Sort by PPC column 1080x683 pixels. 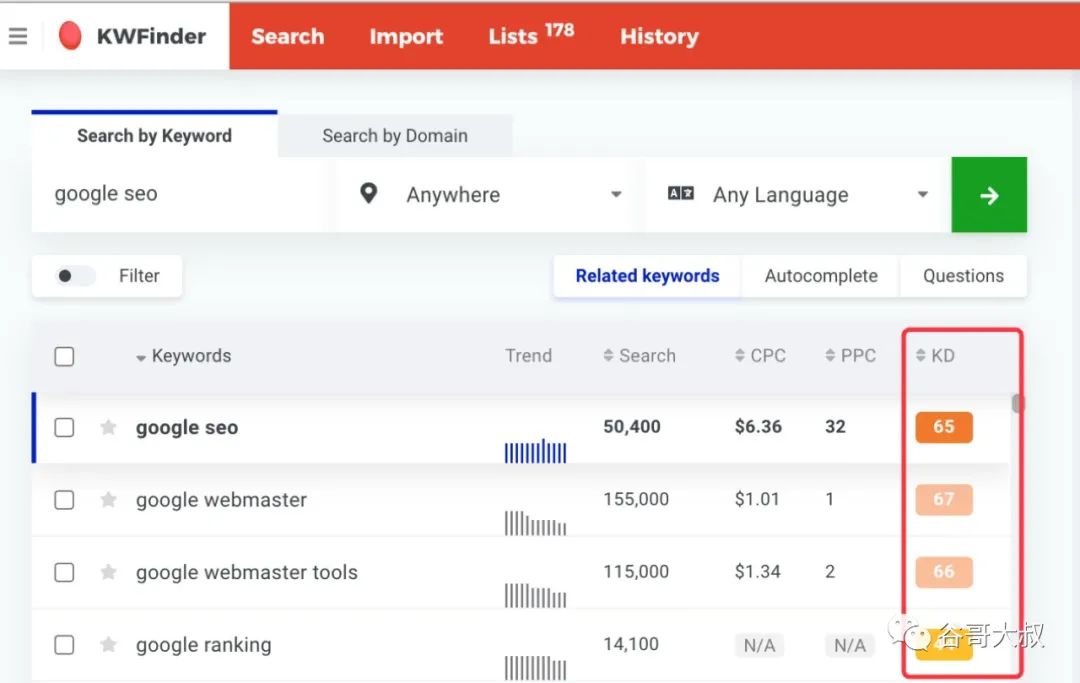851,355
